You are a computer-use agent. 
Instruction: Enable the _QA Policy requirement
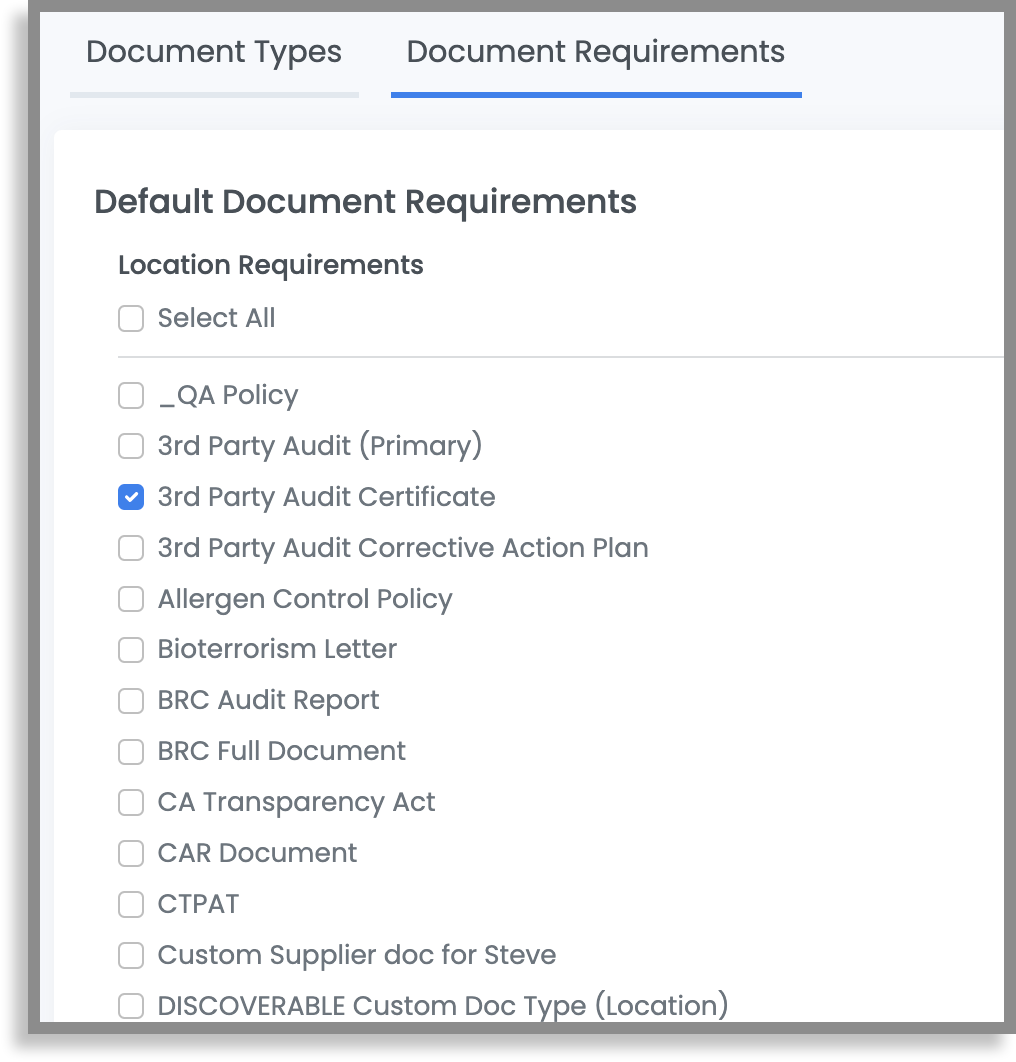(x=130, y=395)
